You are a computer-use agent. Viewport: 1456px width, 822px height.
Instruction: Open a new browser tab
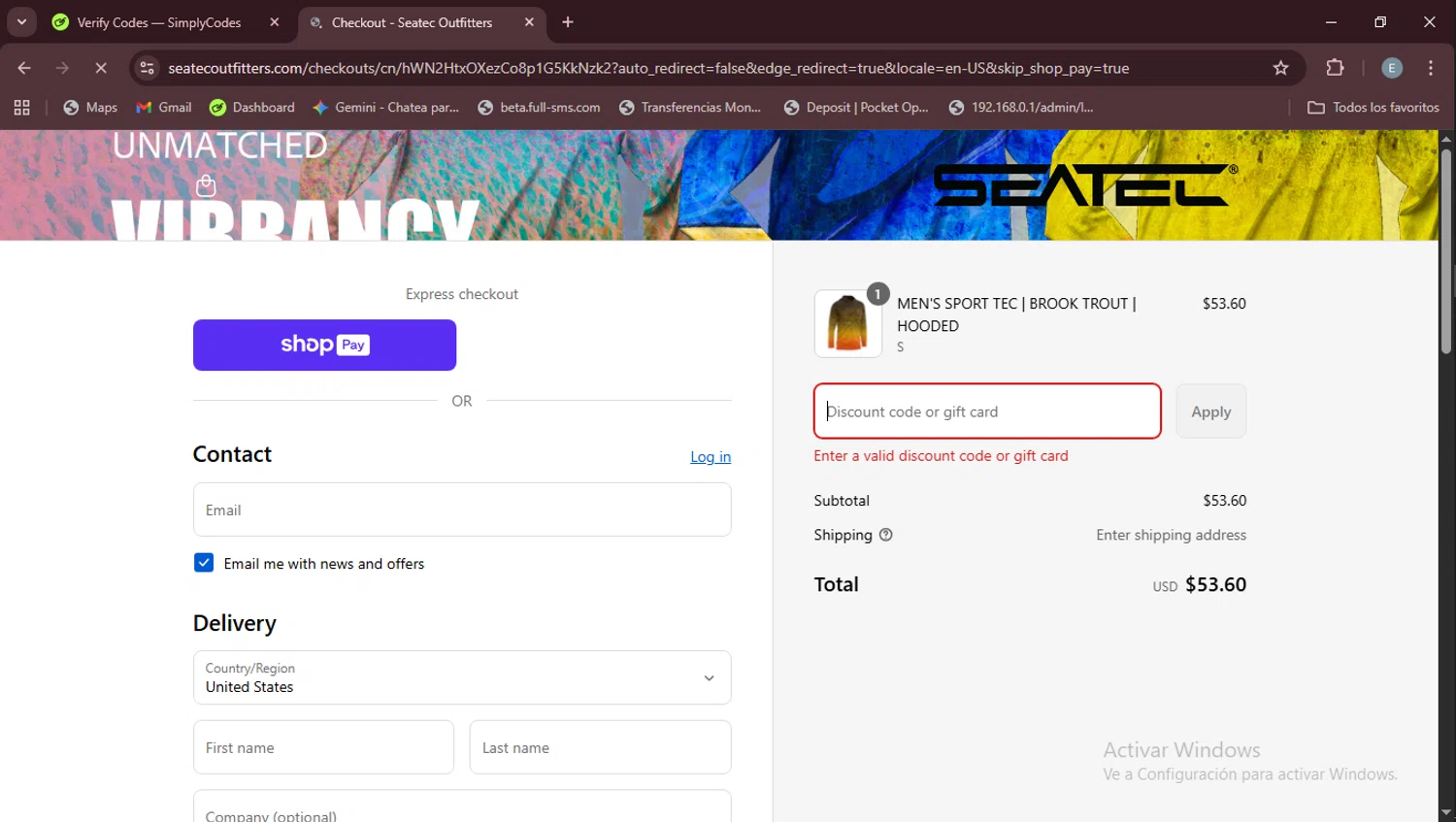(x=568, y=22)
